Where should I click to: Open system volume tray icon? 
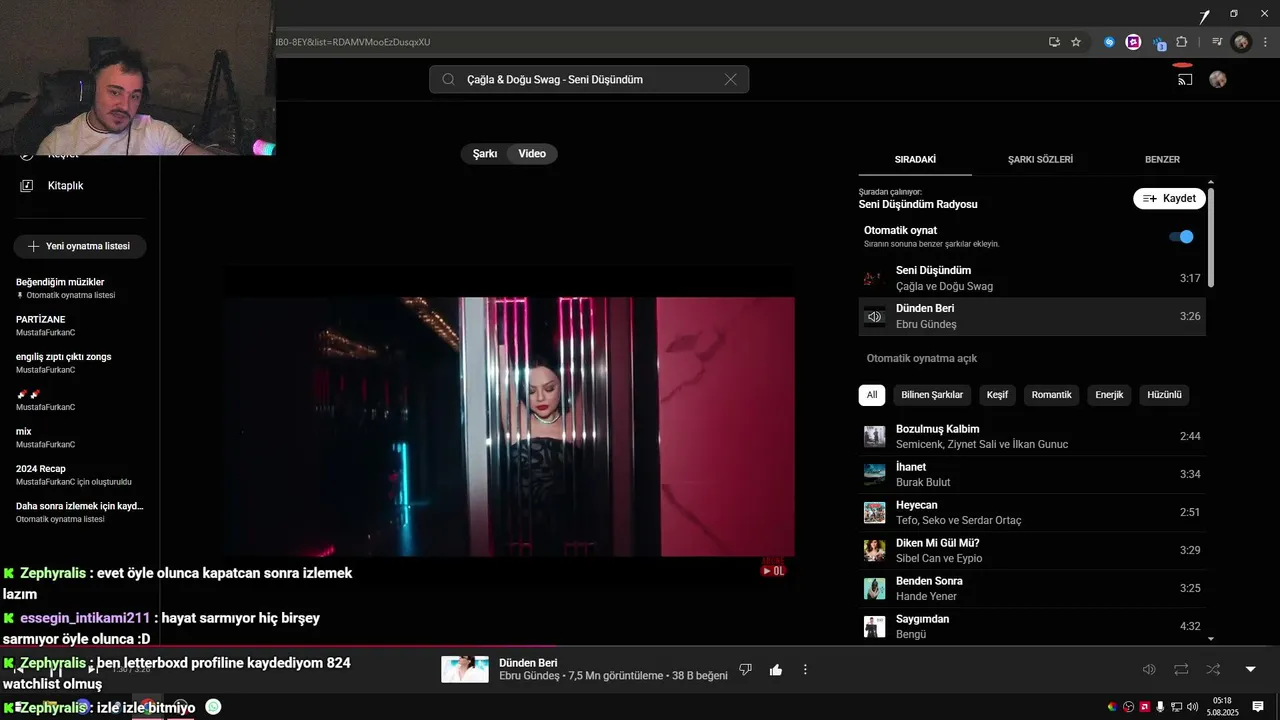click(x=1193, y=707)
